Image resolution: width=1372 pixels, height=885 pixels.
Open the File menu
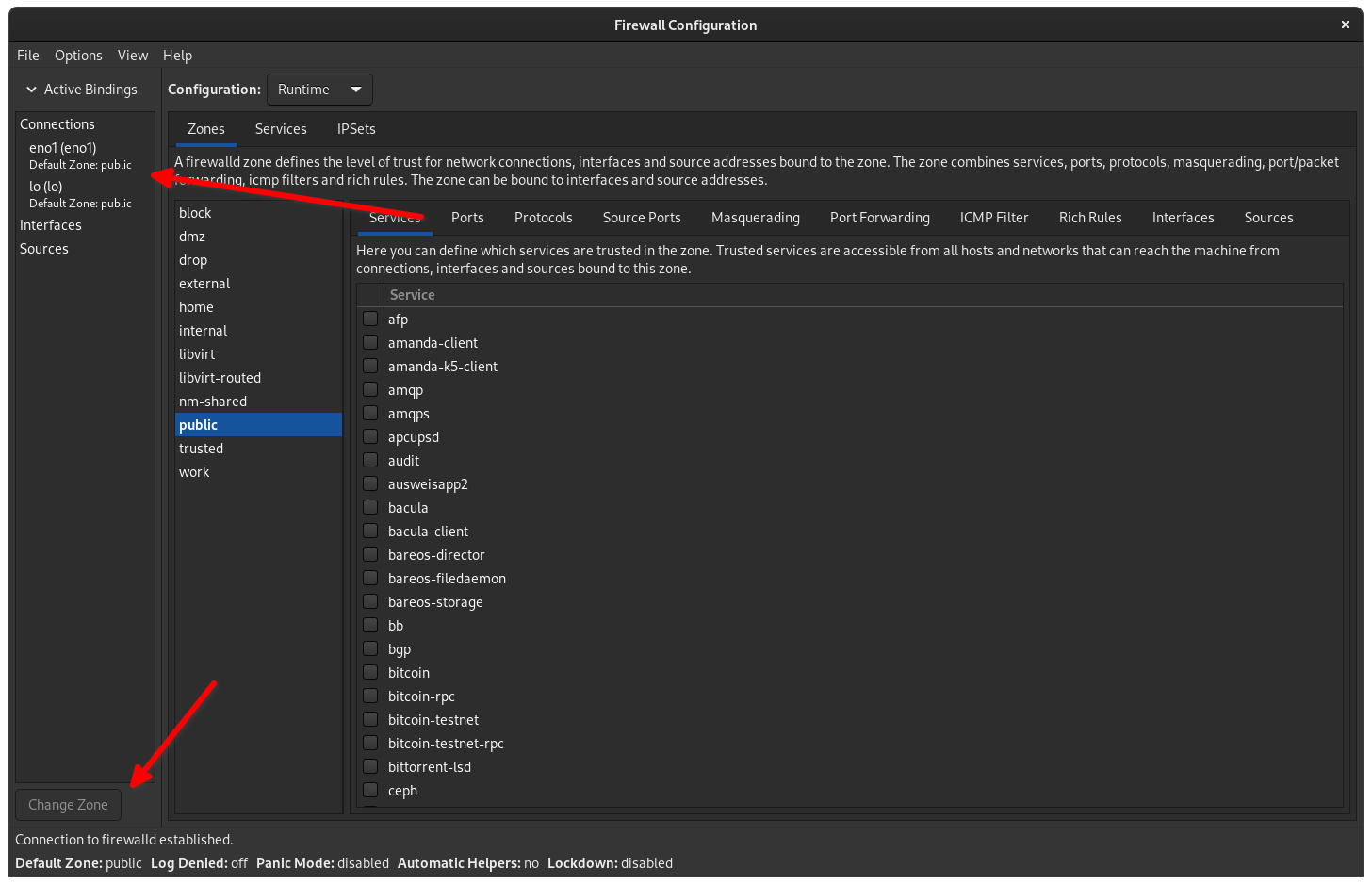point(27,55)
